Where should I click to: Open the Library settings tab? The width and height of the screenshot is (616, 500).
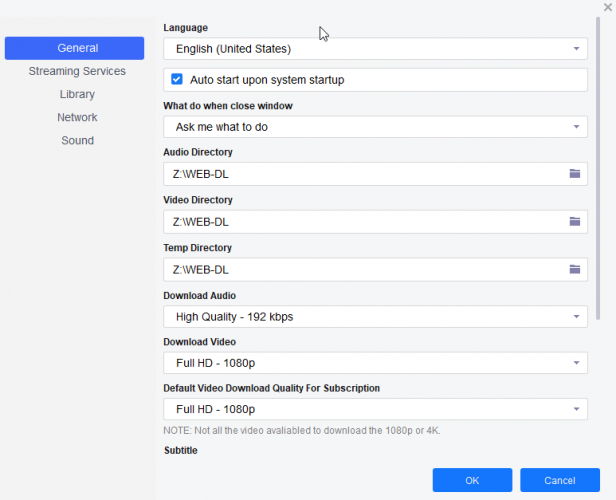click(77, 94)
